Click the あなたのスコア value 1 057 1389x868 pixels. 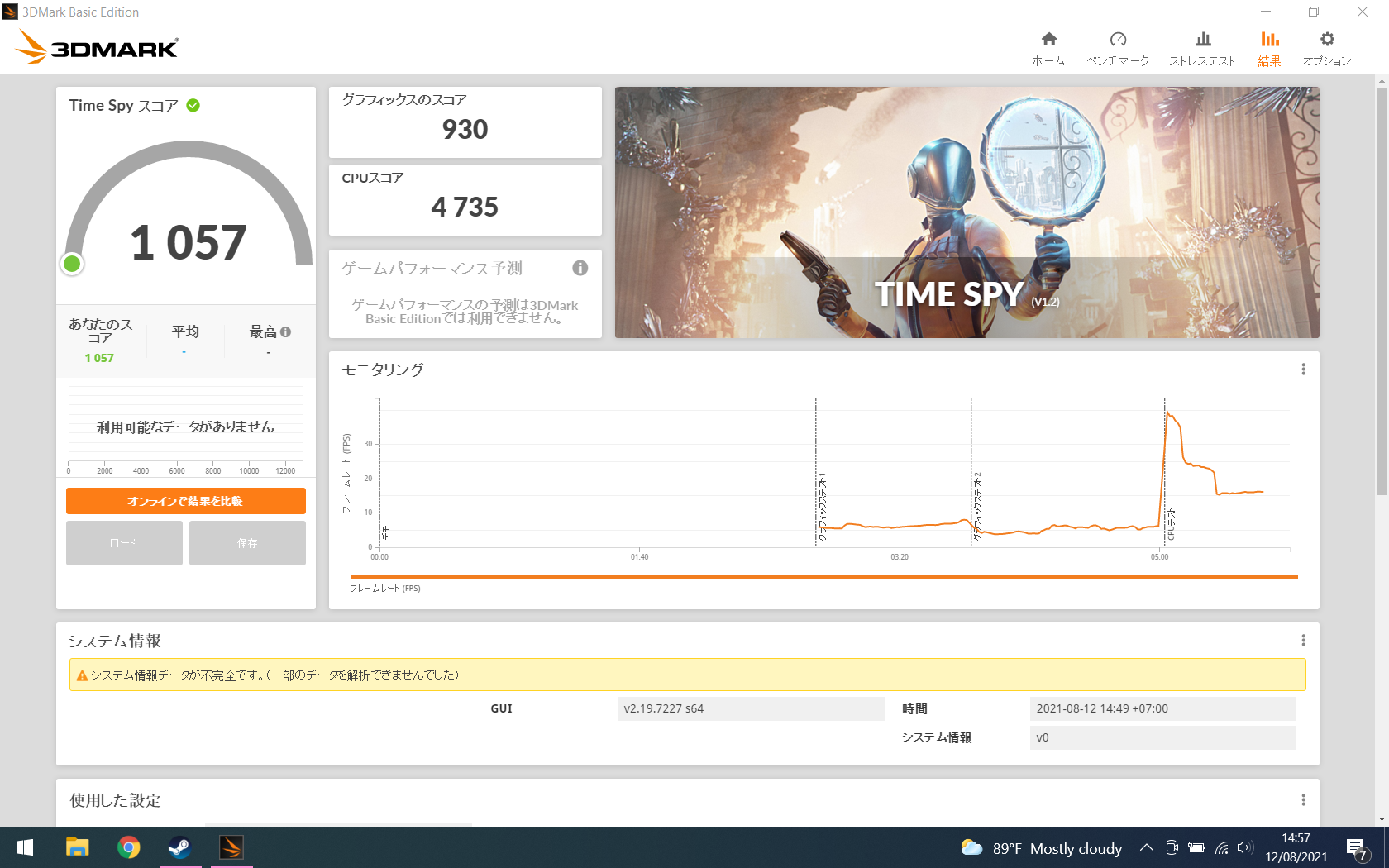tap(99, 358)
